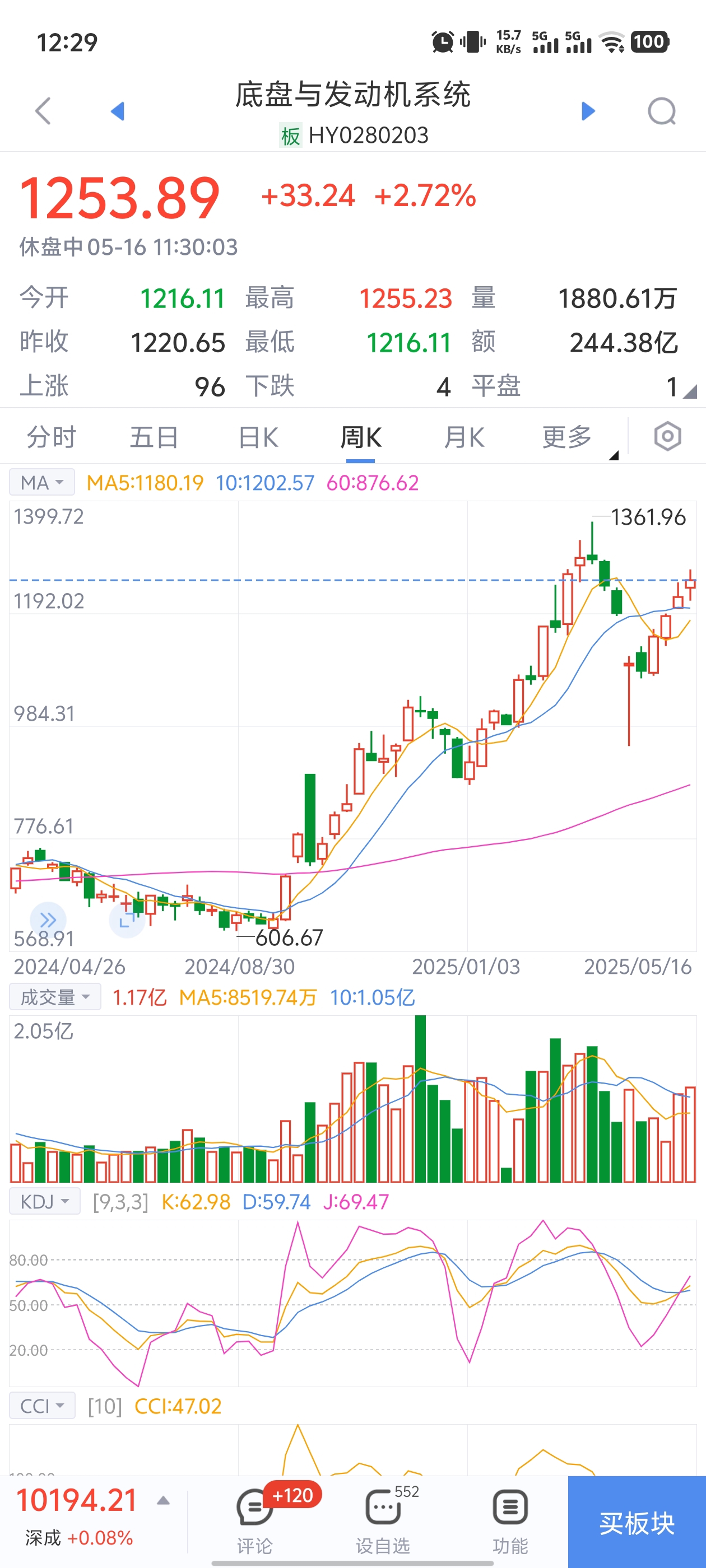Viewport: 706px width, 1568px height.
Task: Expand the KDJ indicator dropdown
Action: click(x=45, y=1202)
